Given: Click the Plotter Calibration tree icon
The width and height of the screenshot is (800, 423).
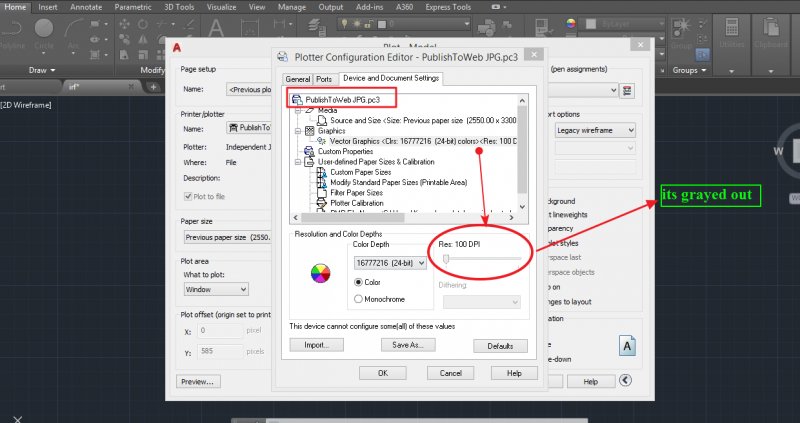Looking at the screenshot, I should pyautogui.click(x=322, y=203).
